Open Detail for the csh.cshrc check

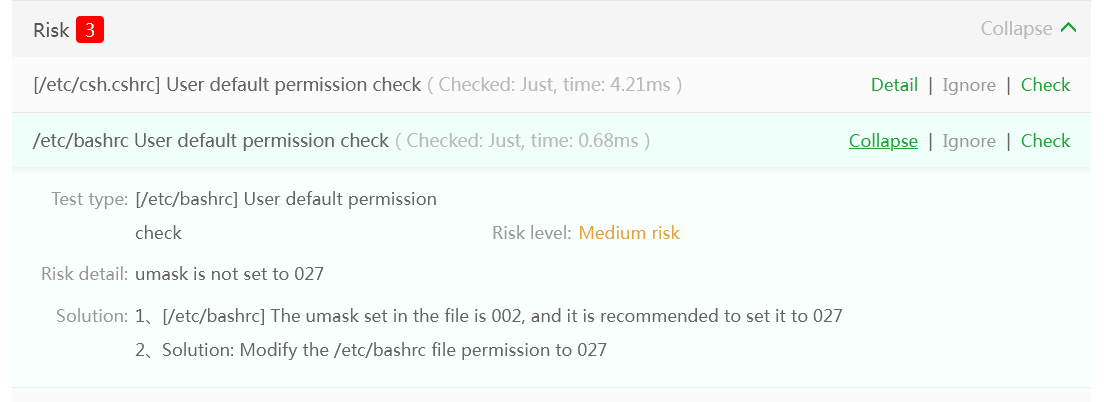coord(894,85)
